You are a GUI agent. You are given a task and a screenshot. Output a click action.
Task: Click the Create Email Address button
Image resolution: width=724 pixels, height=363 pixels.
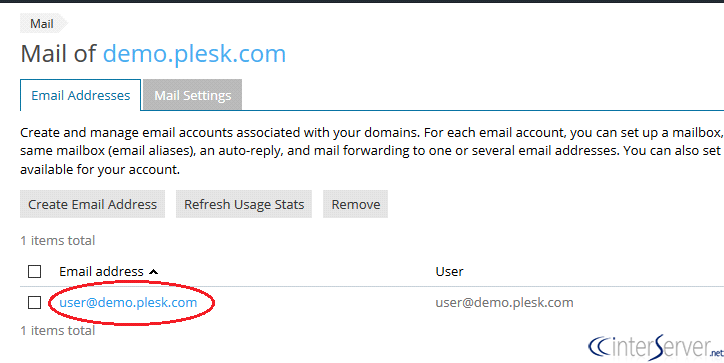[x=92, y=204]
